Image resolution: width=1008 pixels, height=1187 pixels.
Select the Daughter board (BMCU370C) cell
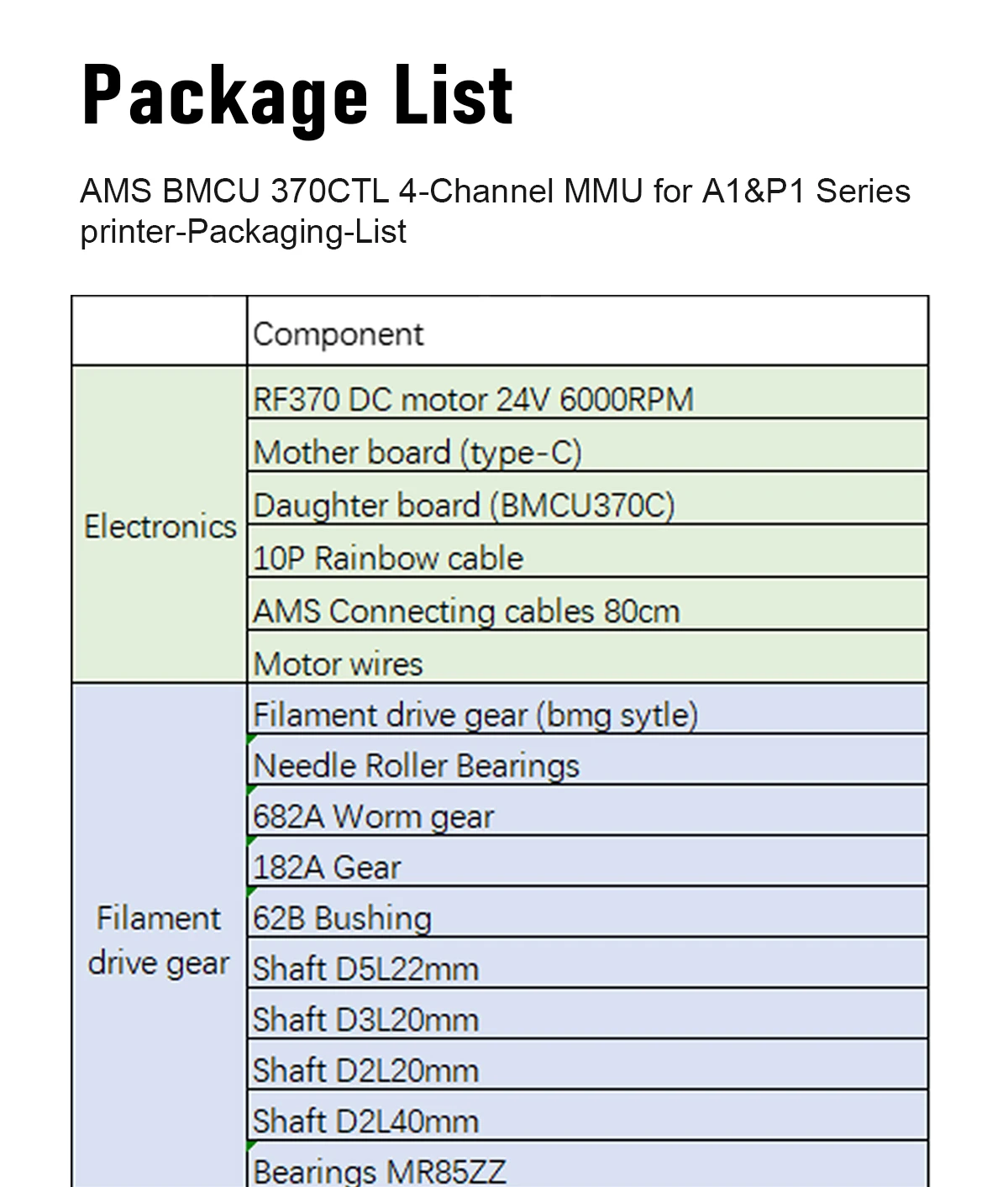pyautogui.click(x=587, y=498)
